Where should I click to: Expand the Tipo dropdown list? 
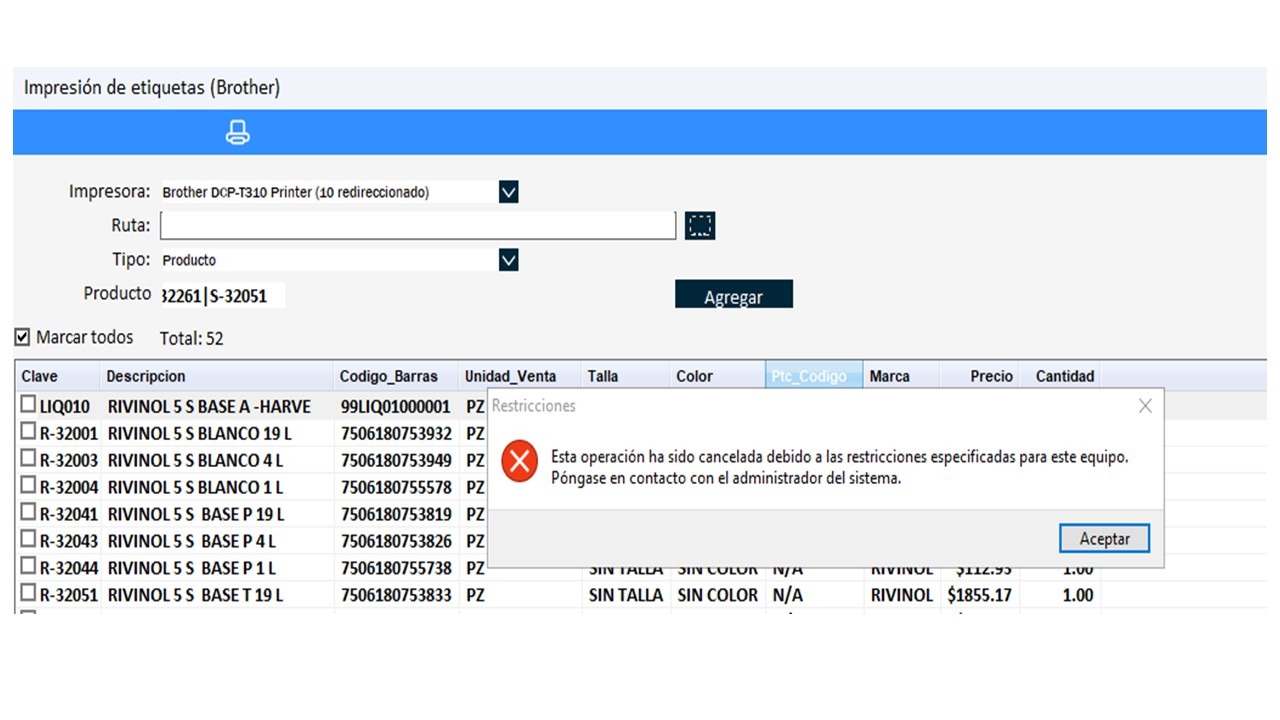click(x=508, y=260)
